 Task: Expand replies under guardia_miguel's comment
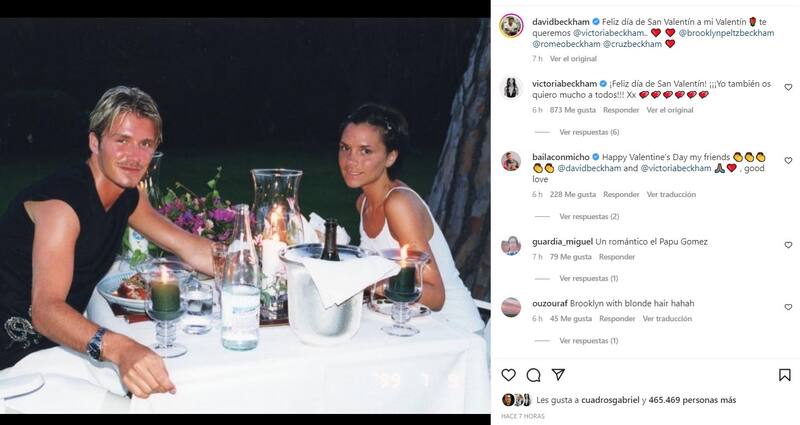click(x=590, y=279)
